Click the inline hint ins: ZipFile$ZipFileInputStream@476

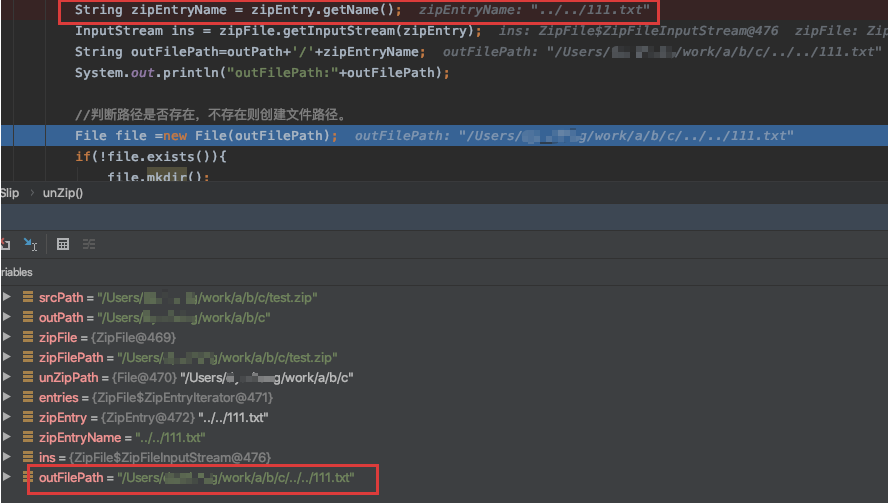638,31
